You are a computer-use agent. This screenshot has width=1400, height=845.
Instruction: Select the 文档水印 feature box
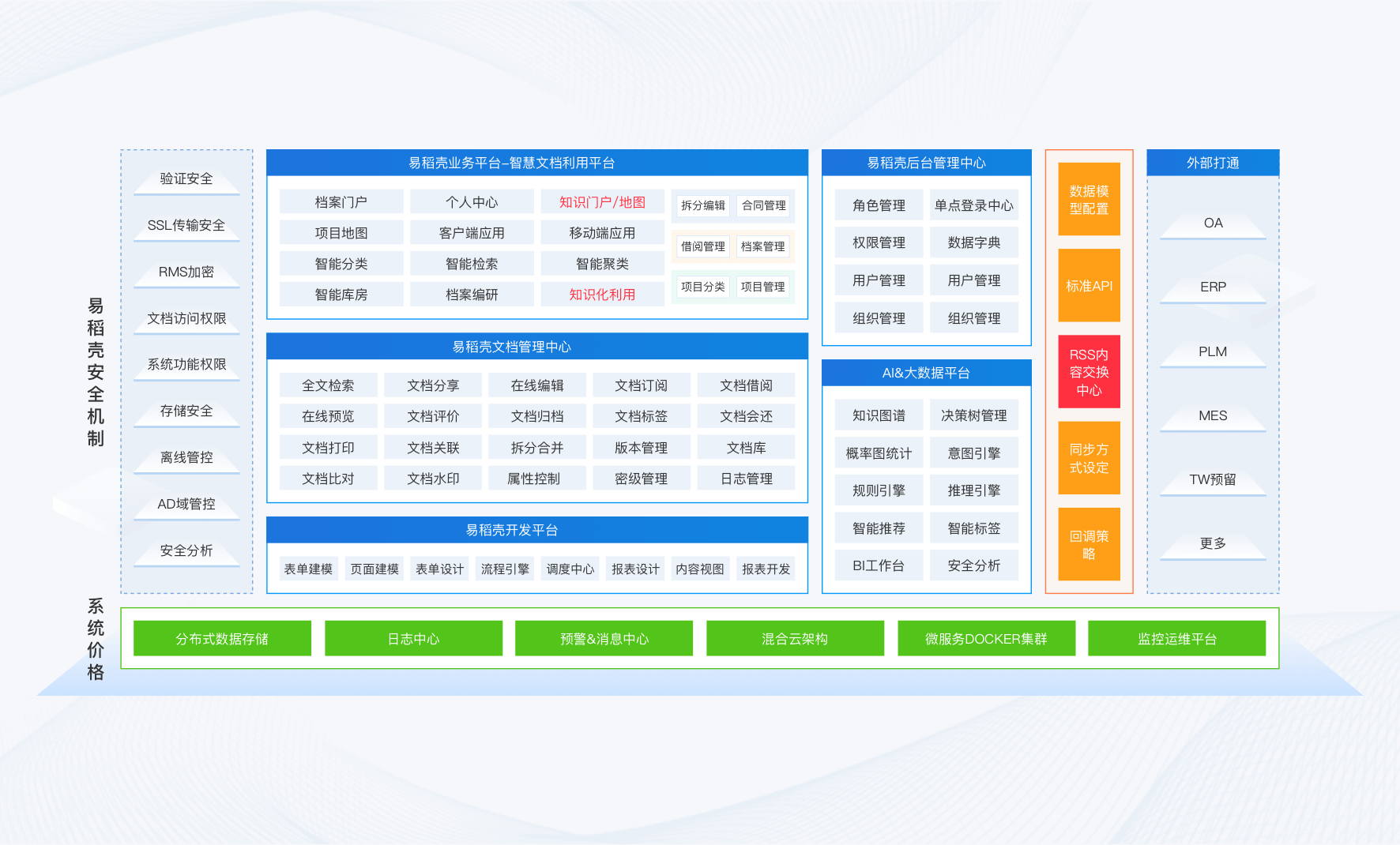click(433, 479)
